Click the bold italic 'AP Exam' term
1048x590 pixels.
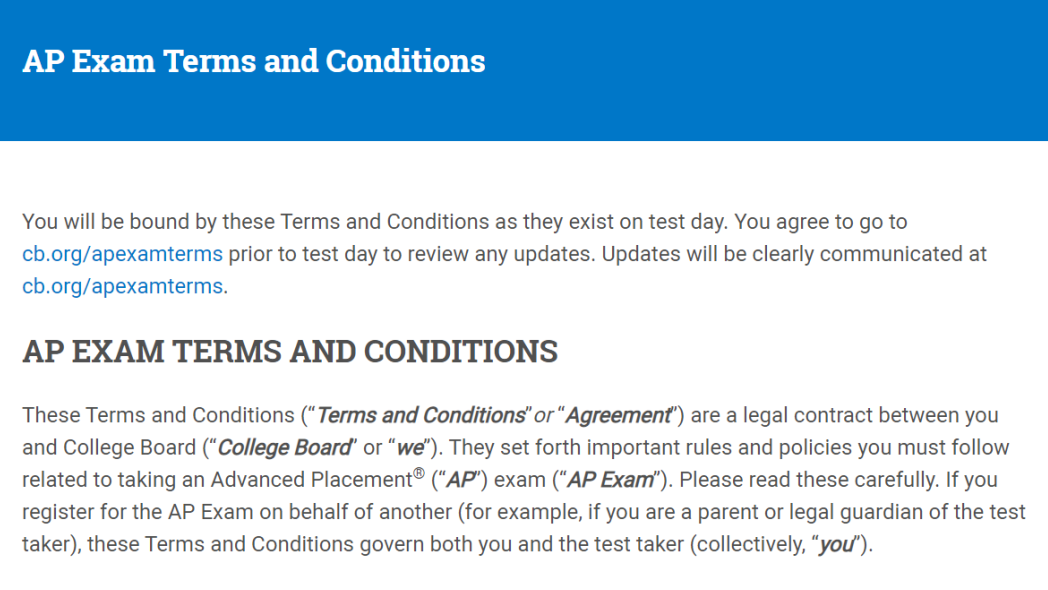point(610,480)
